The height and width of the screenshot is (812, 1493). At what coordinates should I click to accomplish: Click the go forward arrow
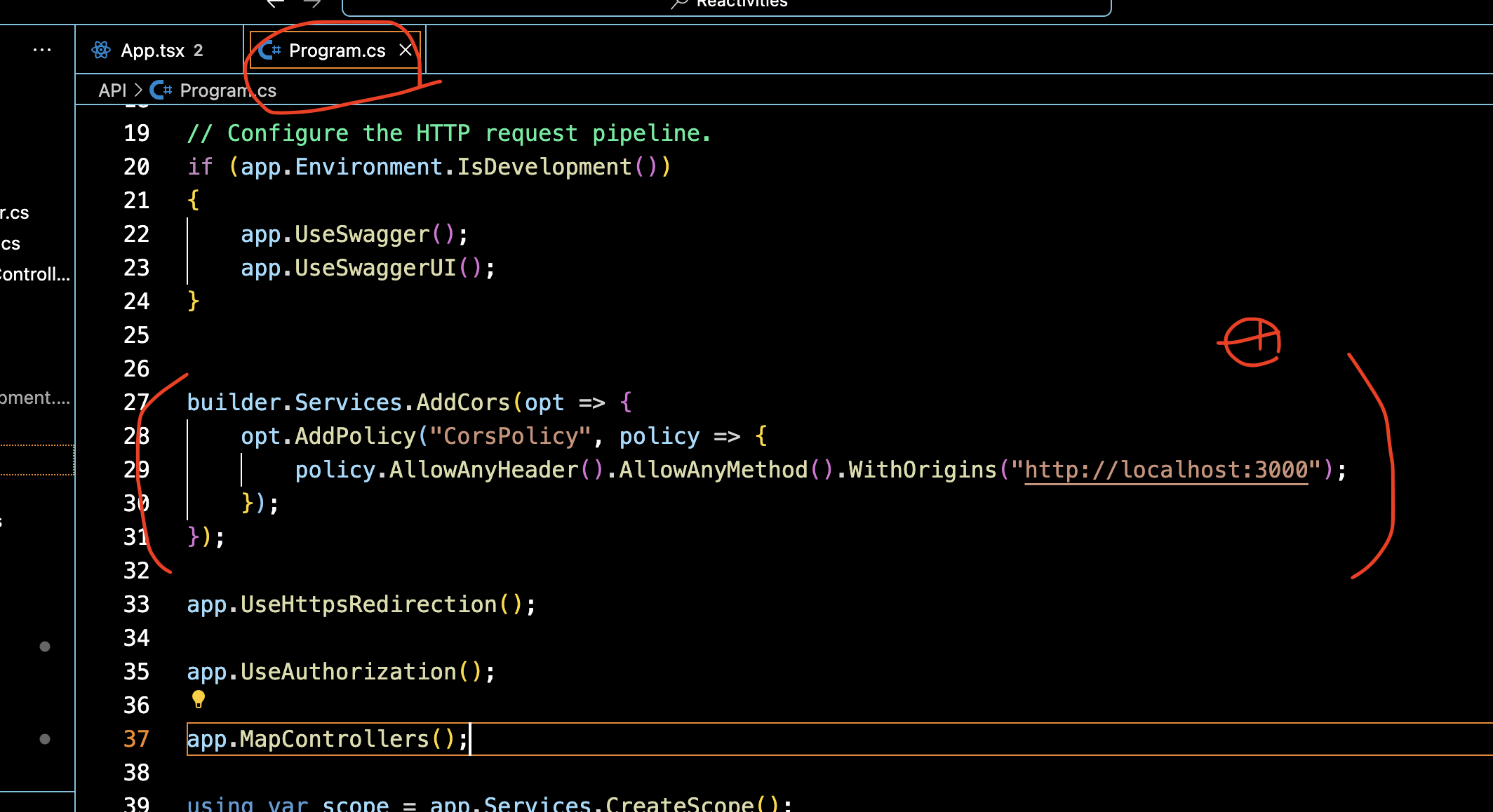coord(312,4)
